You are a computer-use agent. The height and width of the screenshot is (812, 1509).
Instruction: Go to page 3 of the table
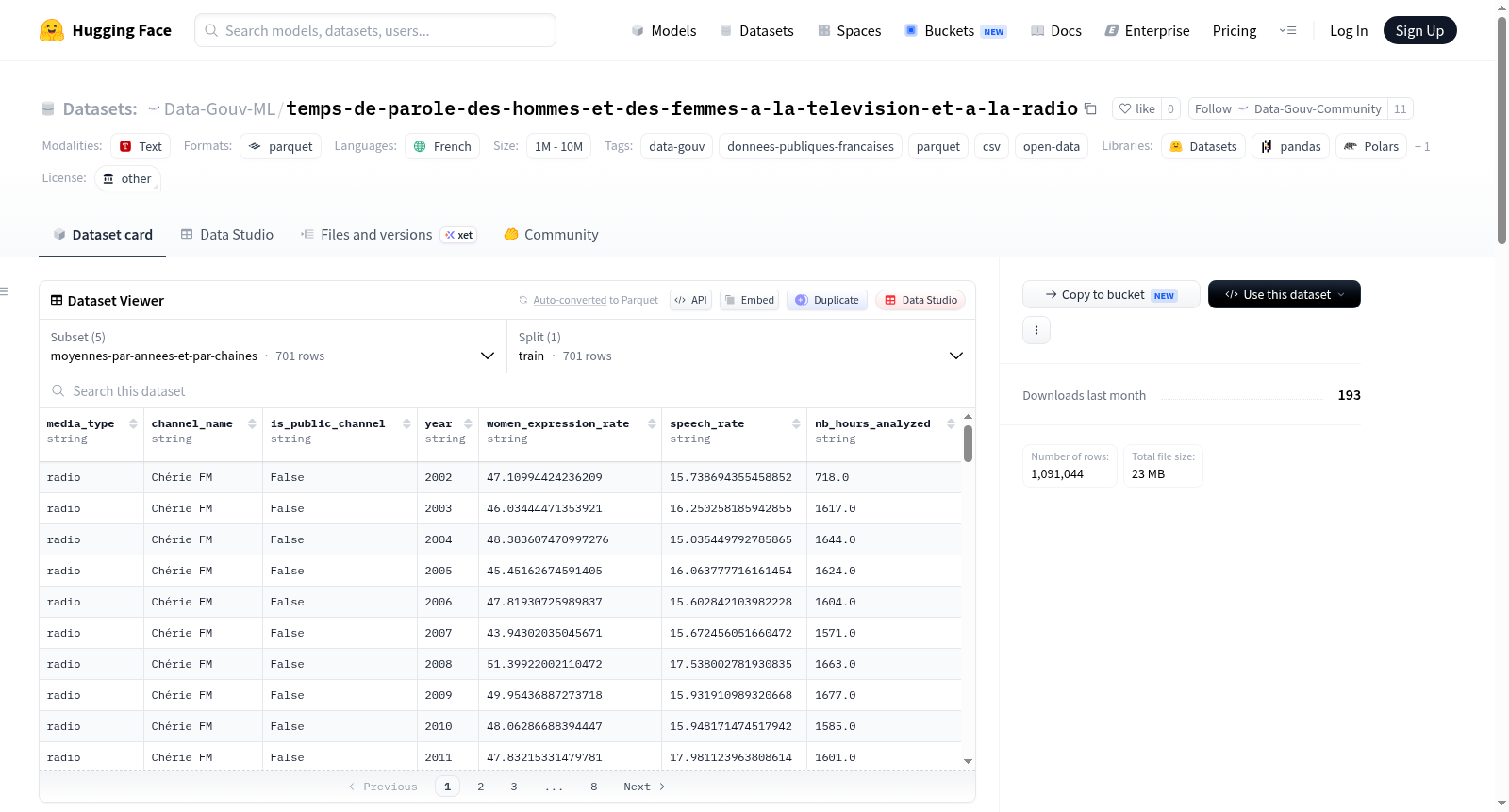click(514, 787)
